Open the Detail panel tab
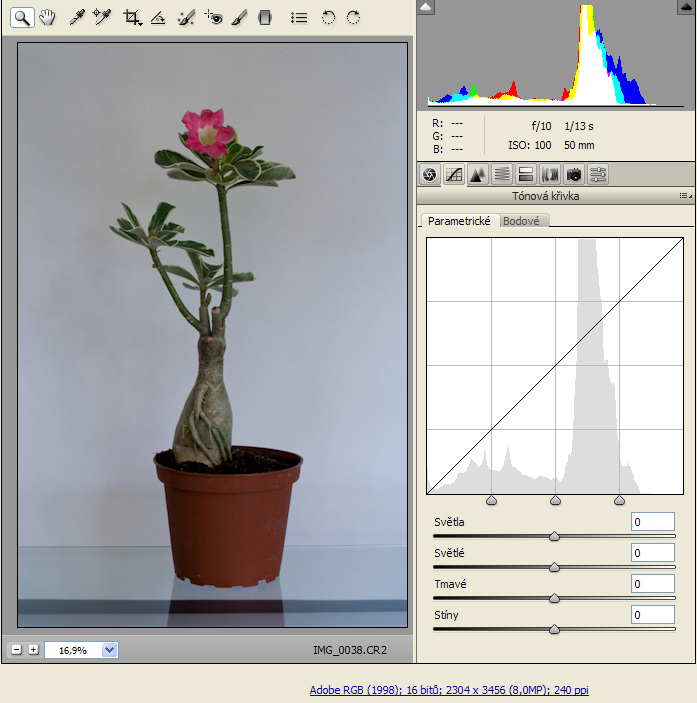 point(478,174)
